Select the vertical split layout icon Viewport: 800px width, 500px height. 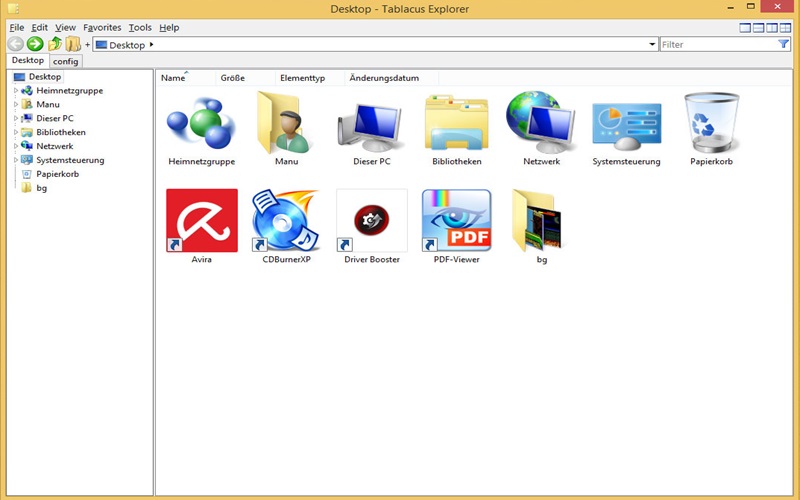[772, 28]
